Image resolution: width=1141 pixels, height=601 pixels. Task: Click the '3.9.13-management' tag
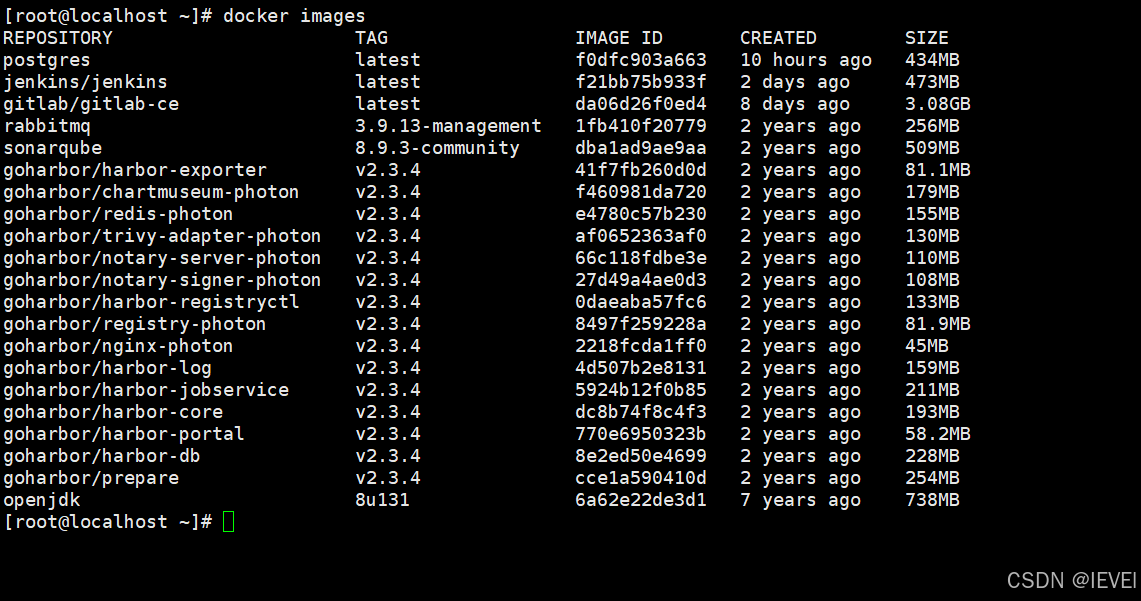(448, 126)
